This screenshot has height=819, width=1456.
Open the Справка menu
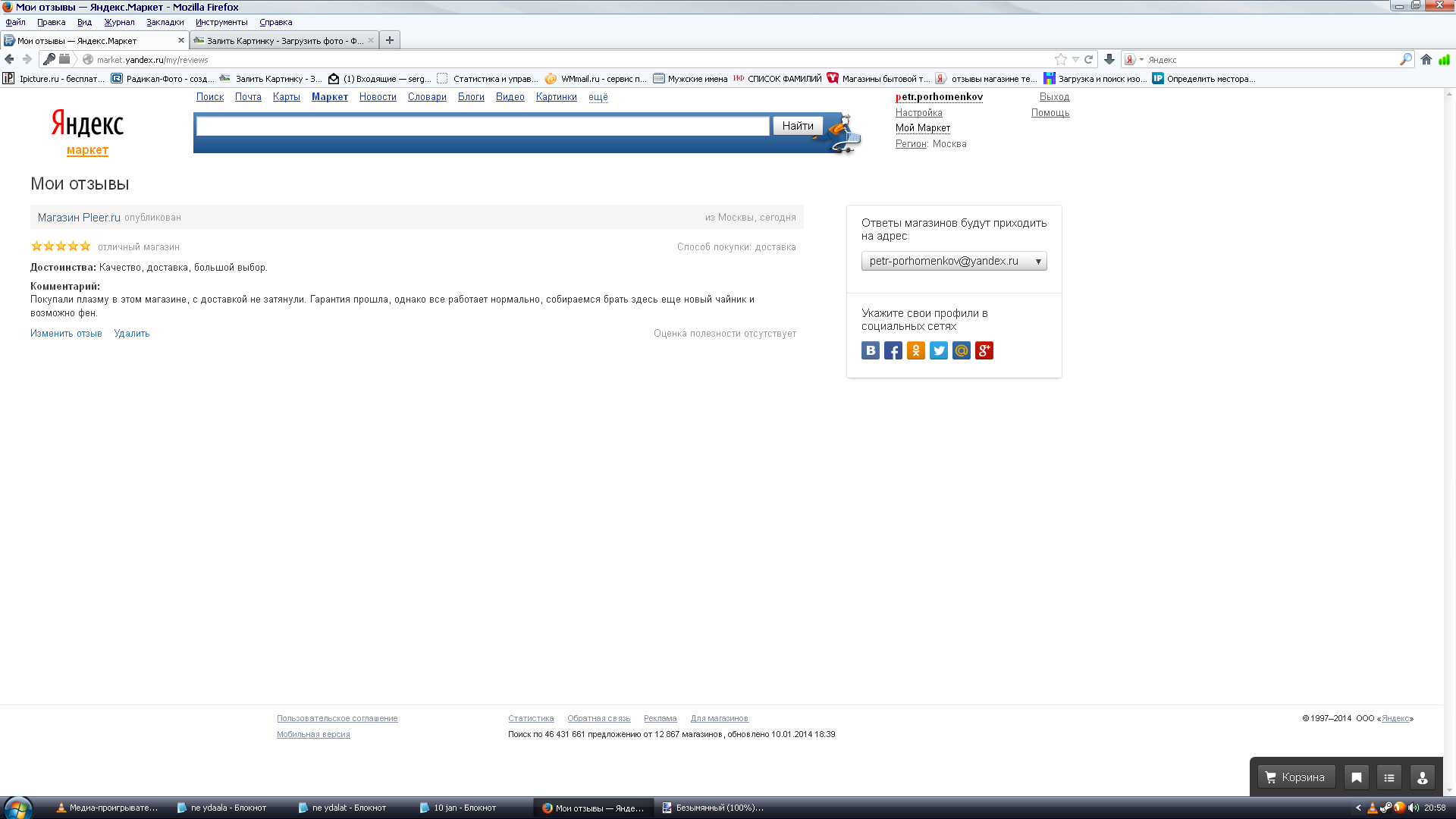275,22
